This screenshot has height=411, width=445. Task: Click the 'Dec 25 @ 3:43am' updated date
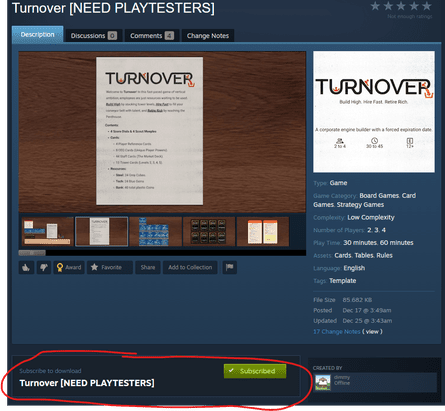(367, 321)
